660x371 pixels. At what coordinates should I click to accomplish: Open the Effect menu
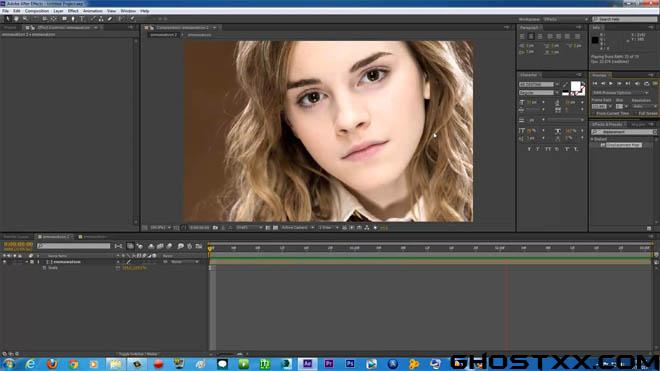pos(73,11)
